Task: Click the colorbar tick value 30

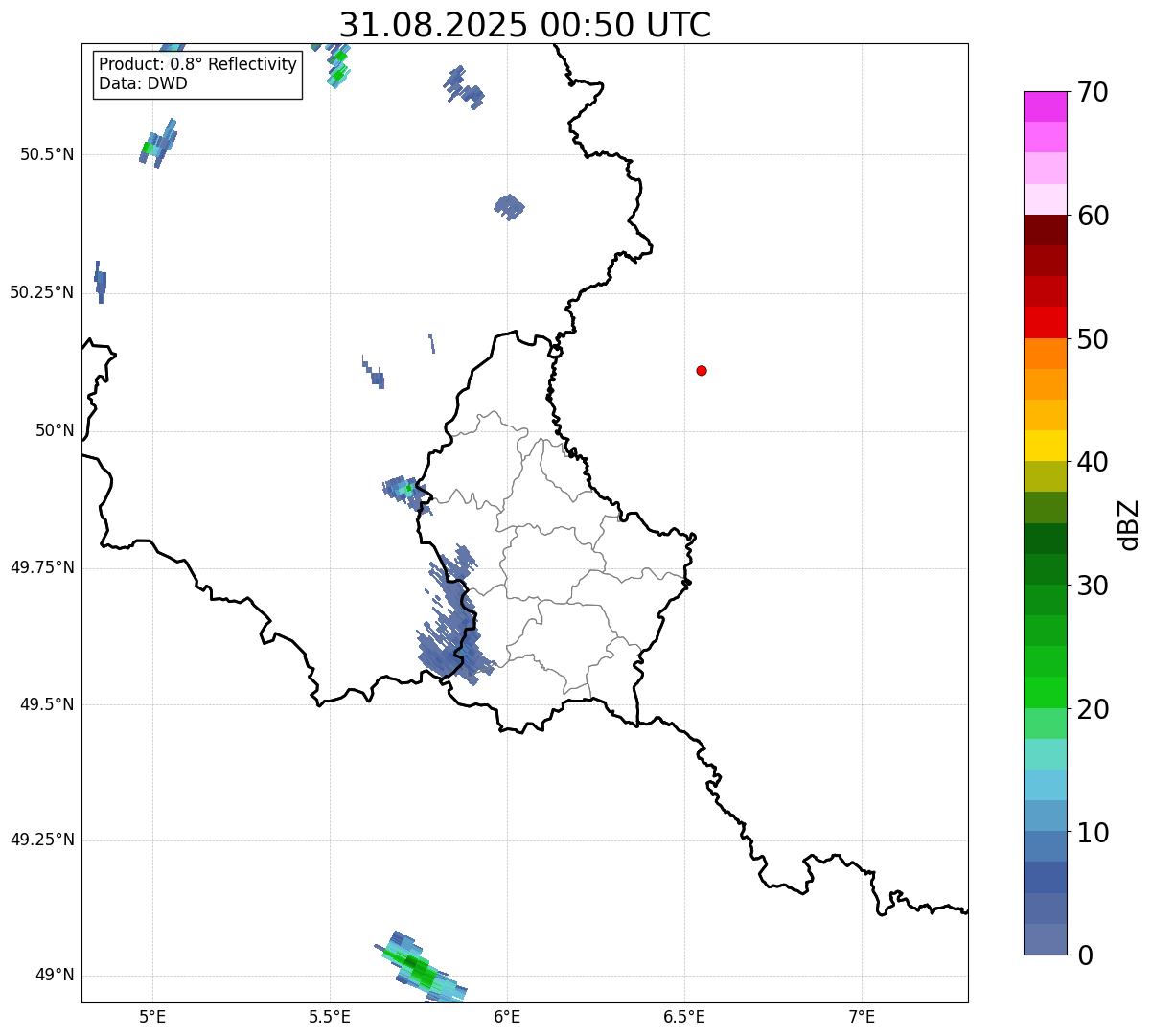Action: [1093, 586]
